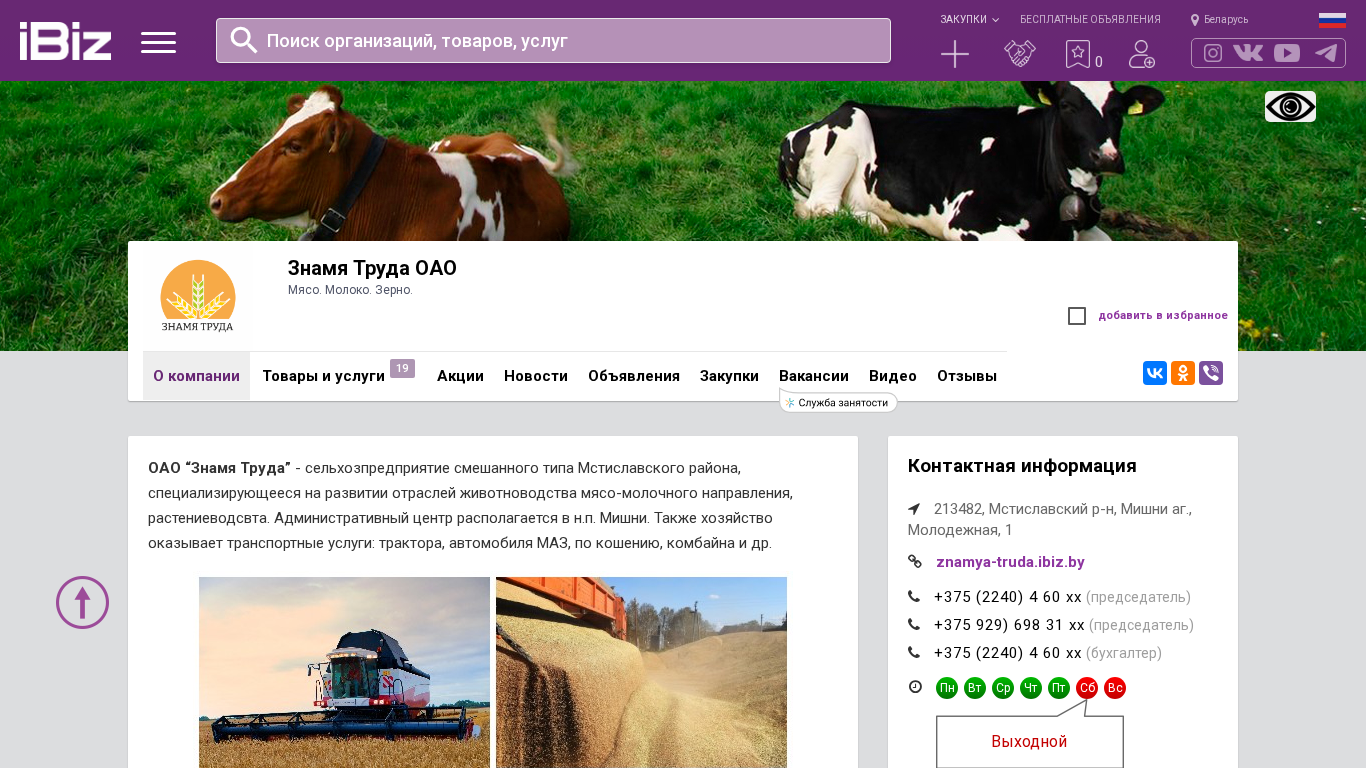Screen dimensions: 1366x768
Task: Open the Отзывы tab
Action: [x=967, y=376]
